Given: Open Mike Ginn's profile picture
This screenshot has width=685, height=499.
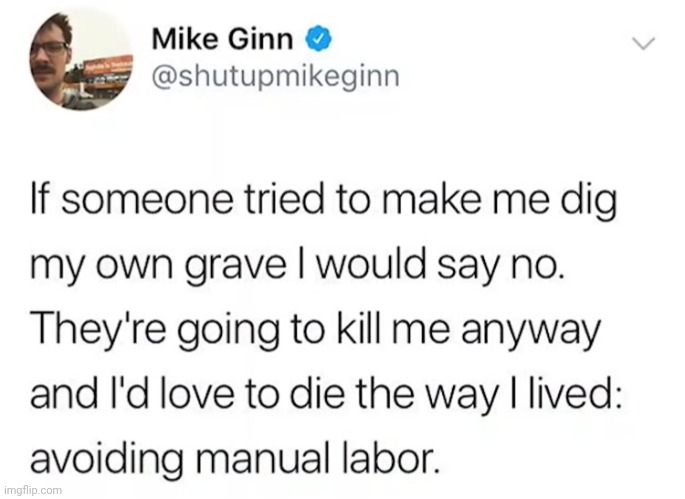Looking at the screenshot, I should (x=81, y=60).
